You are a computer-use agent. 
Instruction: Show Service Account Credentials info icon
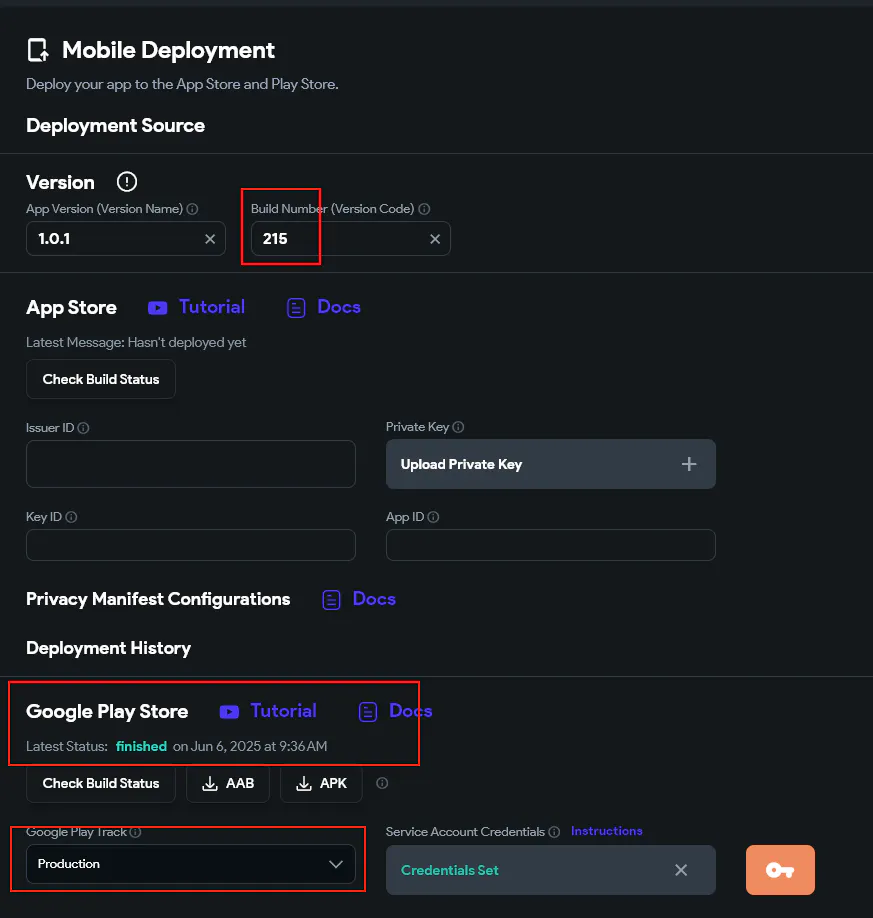point(554,832)
